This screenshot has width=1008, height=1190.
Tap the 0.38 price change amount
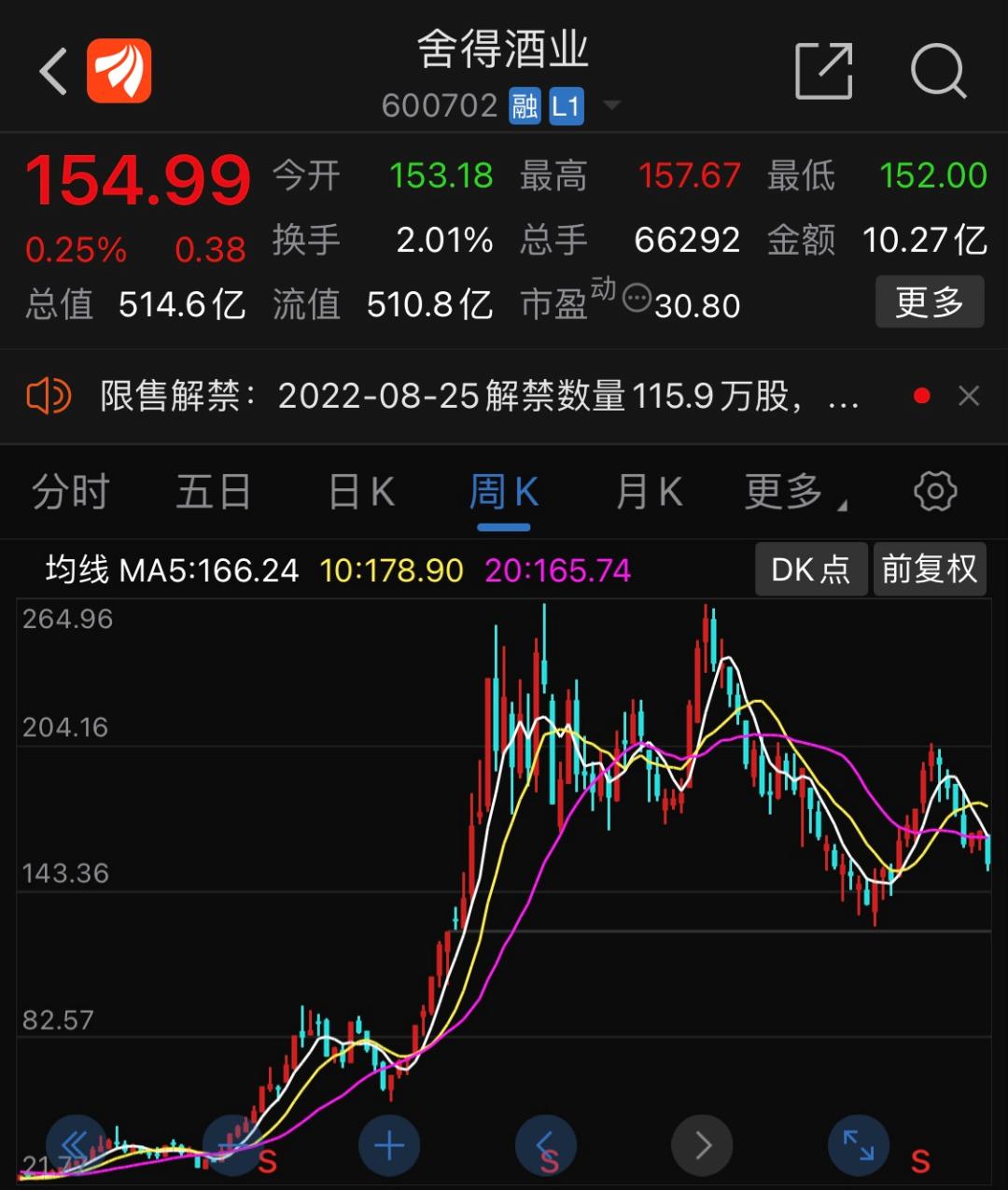pyautogui.click(x=211, y=250)
